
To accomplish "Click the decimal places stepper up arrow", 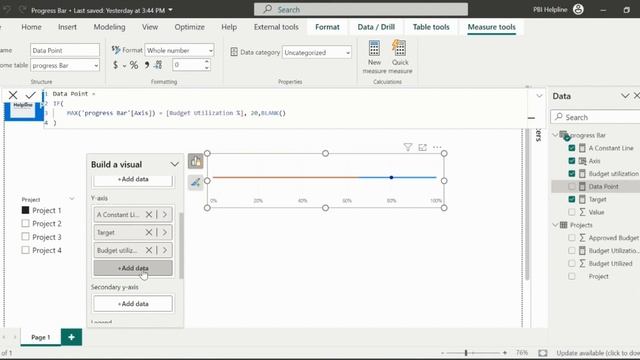I will (x=207, y=62).
